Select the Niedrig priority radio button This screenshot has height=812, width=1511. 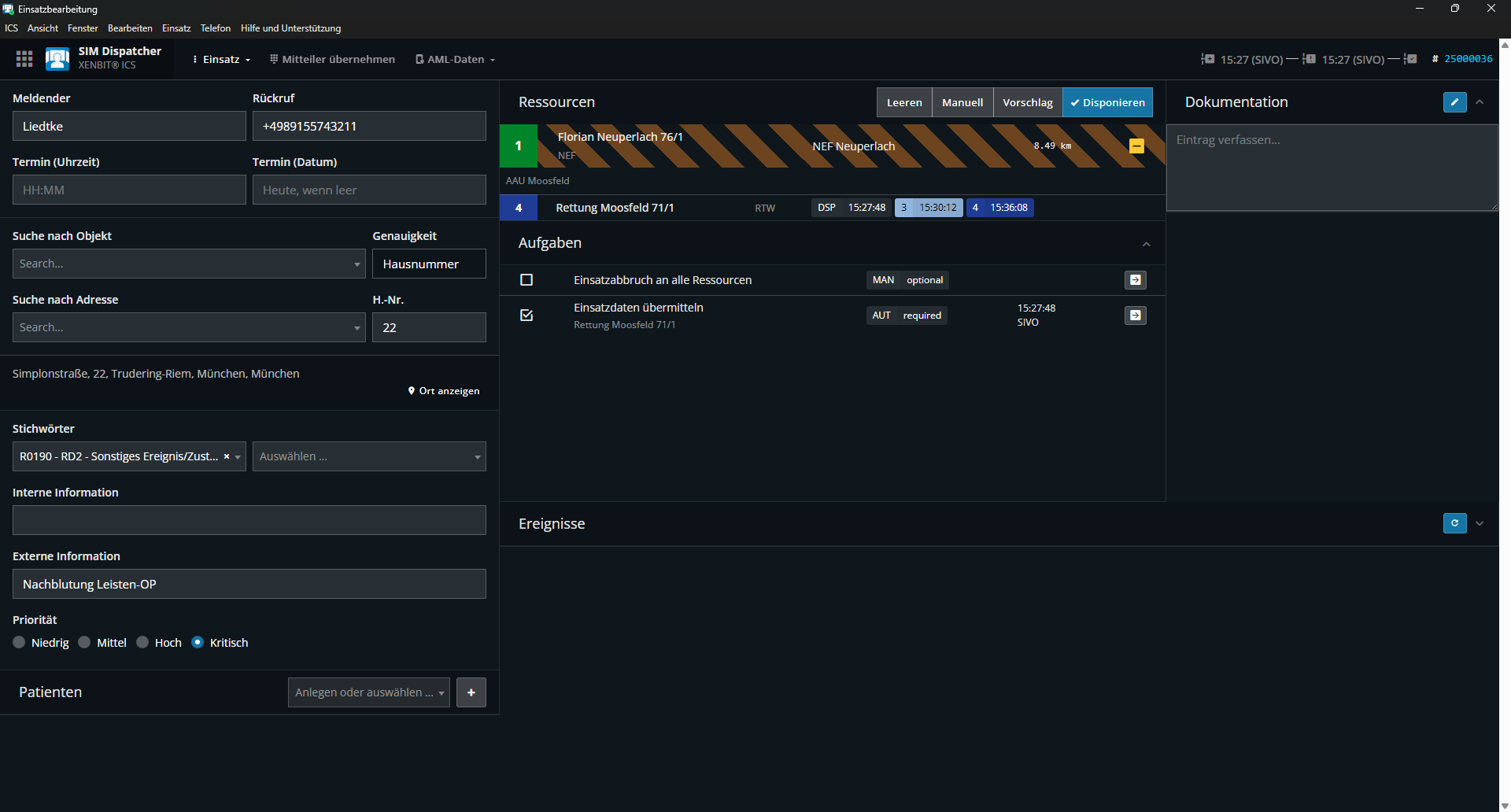pos(20,643)
